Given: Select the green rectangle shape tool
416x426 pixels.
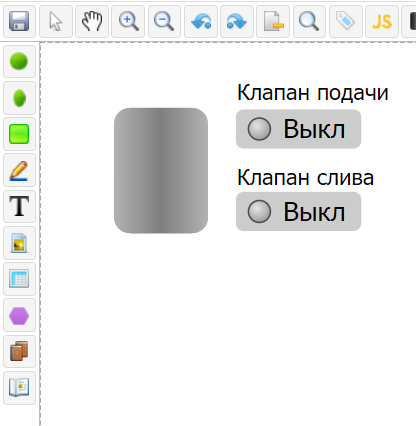Looking at the screenshot, I should point(19,134).
